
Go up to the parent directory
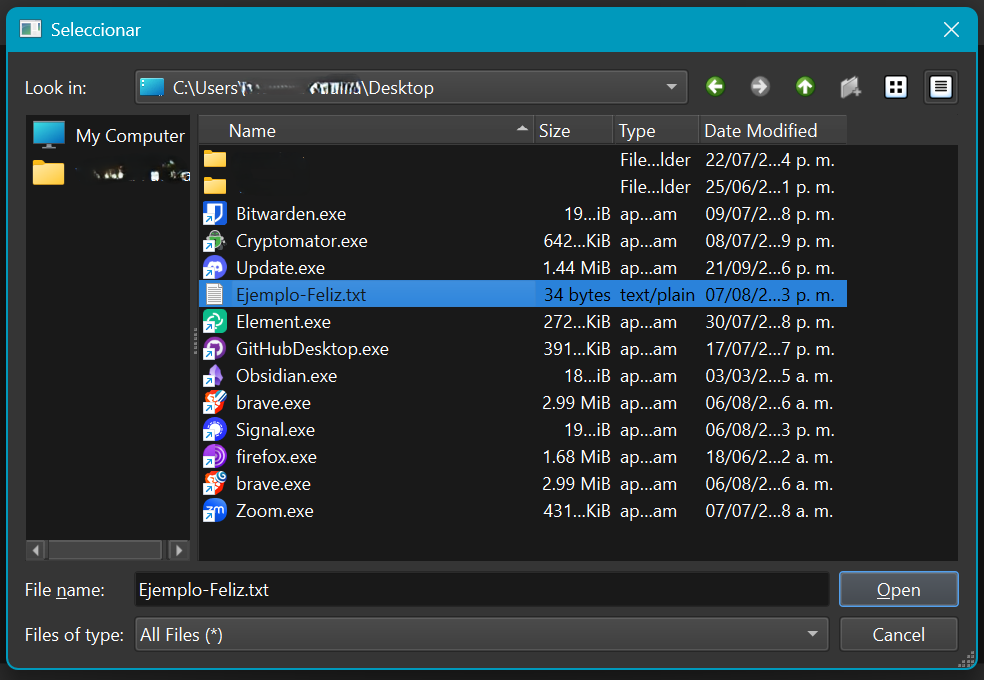805,87
